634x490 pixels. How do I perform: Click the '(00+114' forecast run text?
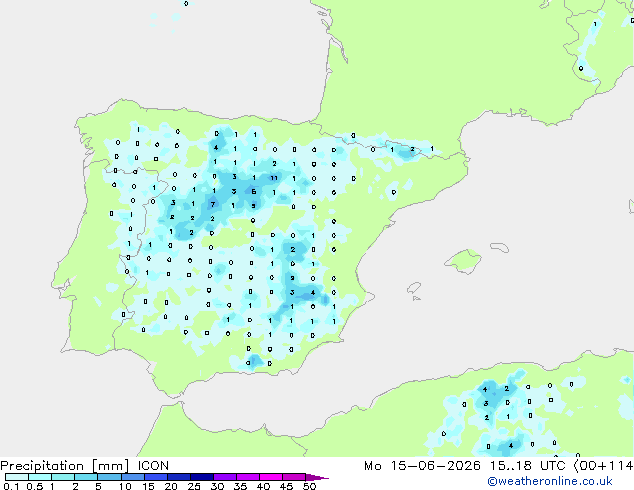point(603,466)
